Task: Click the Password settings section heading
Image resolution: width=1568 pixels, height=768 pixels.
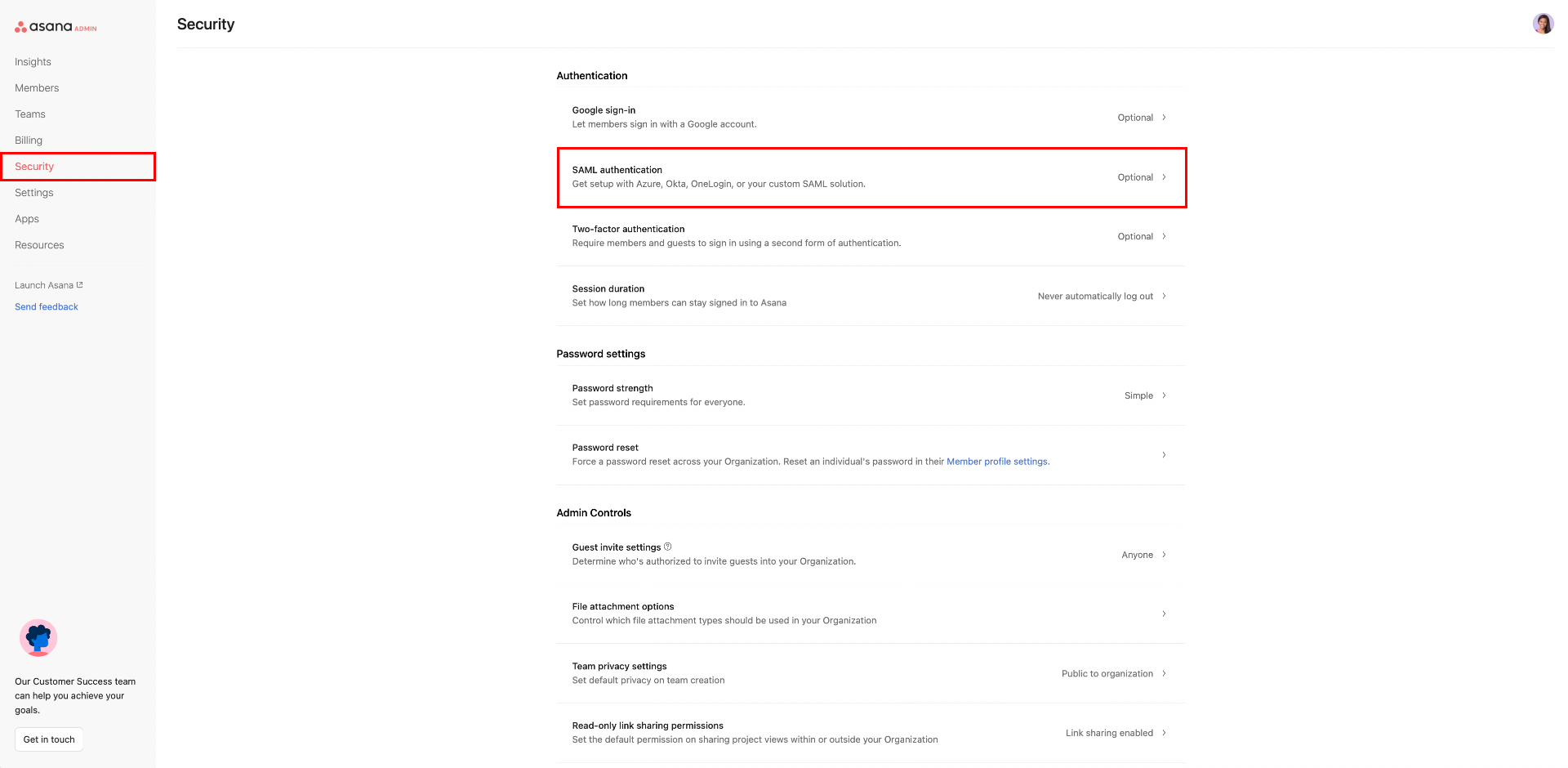Action: pos(601,354)
